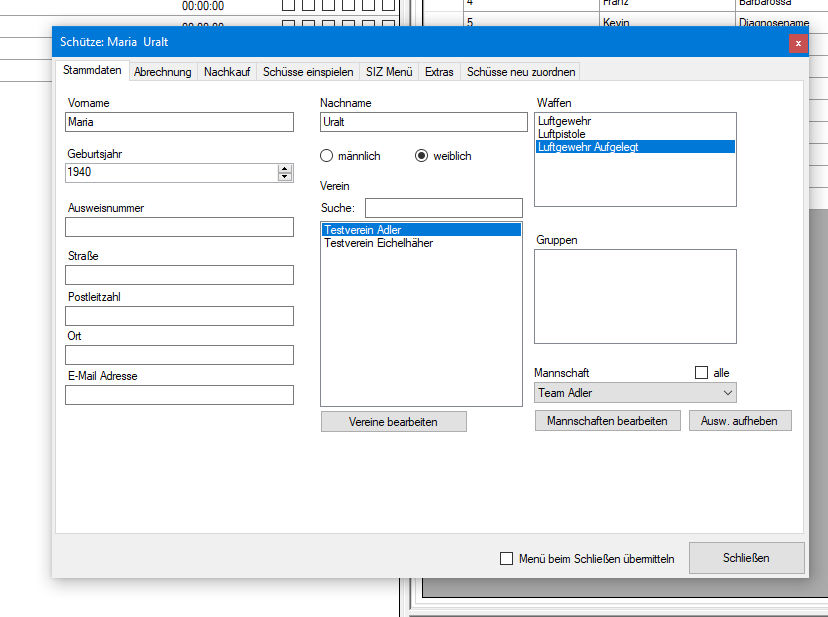Select the männlich radio button
The image size is (828, 617).
point(326,156)
